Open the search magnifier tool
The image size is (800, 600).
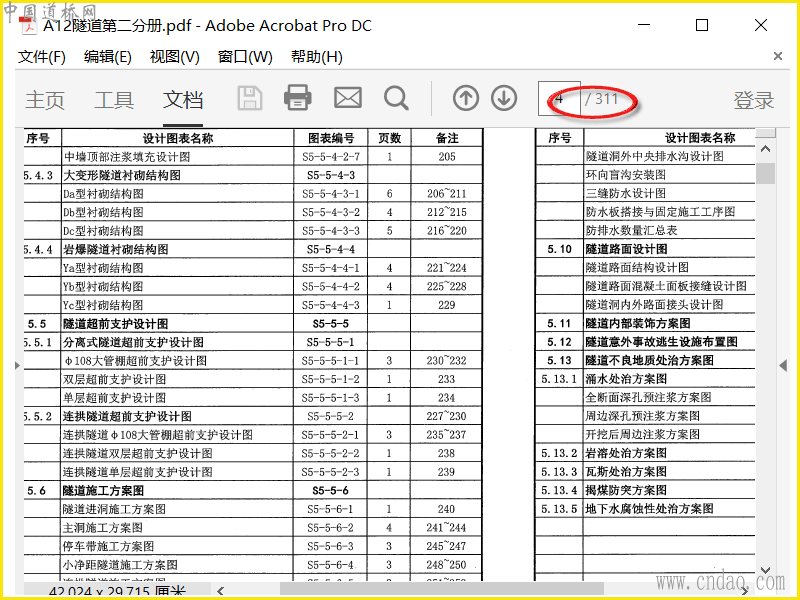click(396, 98)
